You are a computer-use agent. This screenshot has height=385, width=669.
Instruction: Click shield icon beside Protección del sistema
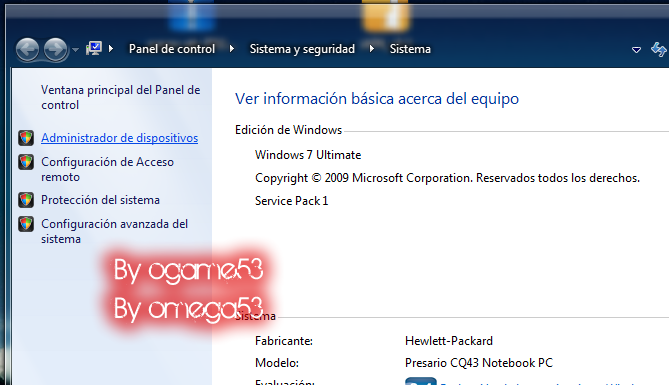tap(26, 200)
